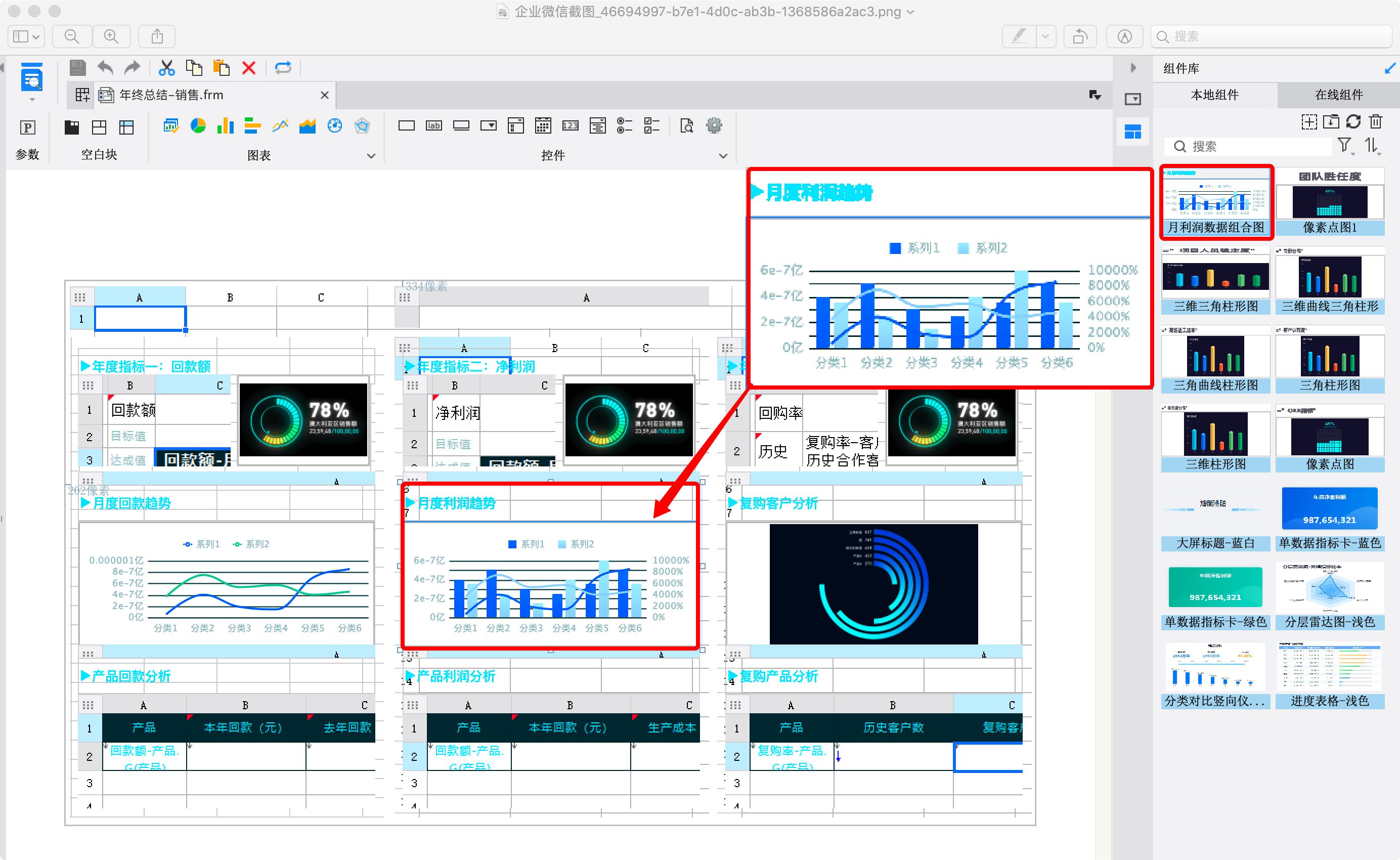Click the refresh icon in the component library
The height and width of the screenshot is (860, 1400).
point(1353,121)
